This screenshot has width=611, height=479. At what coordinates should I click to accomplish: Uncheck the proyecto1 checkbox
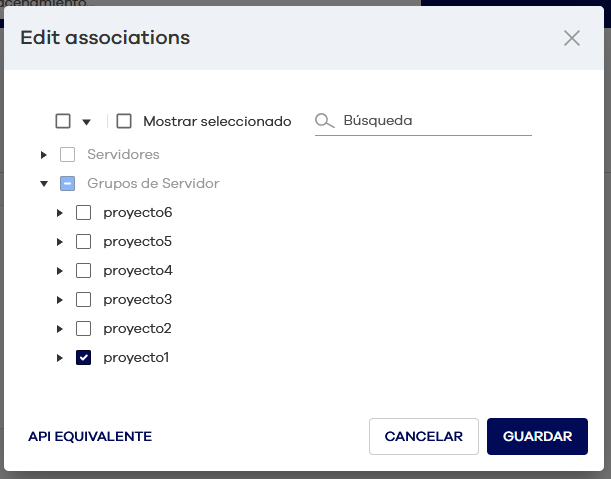click(x=83, y=357)
